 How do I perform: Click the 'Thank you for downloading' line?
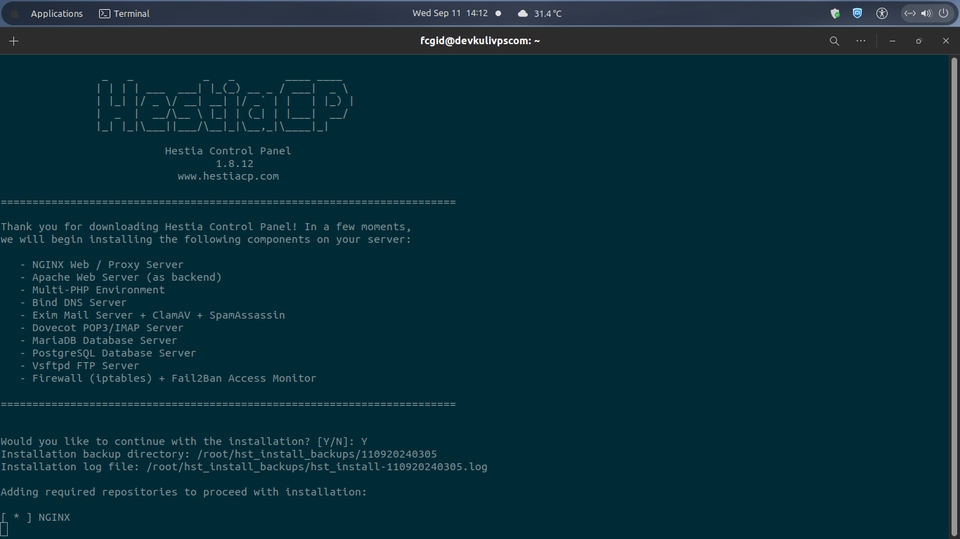click(206, 227)
